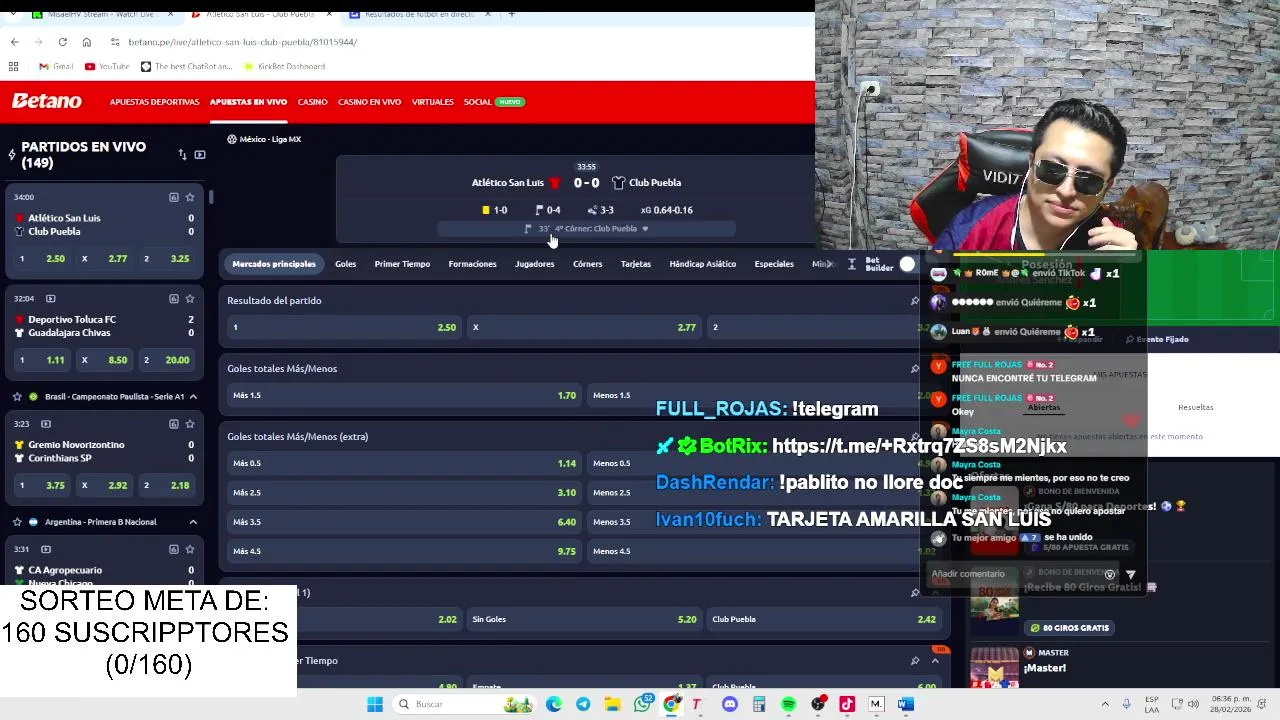Select Más 2.5 goals at 3.10
The image size is (1280, 720).
pos(404,492)
